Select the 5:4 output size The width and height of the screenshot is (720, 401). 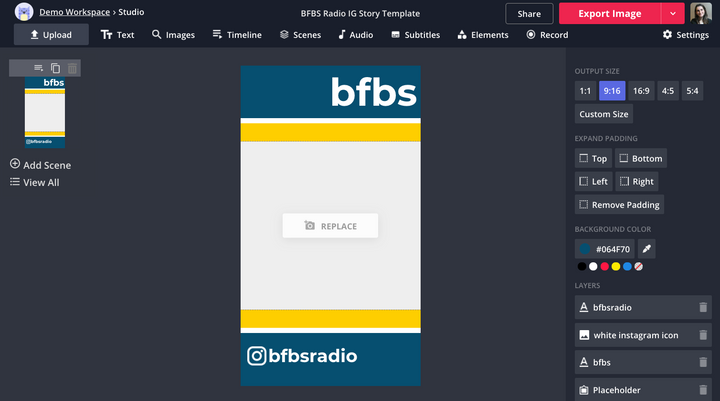click(x=692, y=91)
